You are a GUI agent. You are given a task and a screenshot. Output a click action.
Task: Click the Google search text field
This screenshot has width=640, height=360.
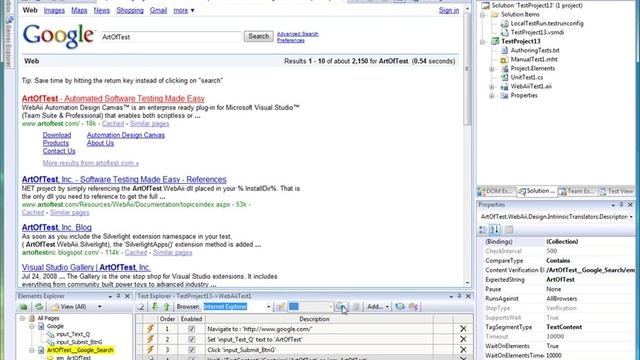(x=171, y=37)
